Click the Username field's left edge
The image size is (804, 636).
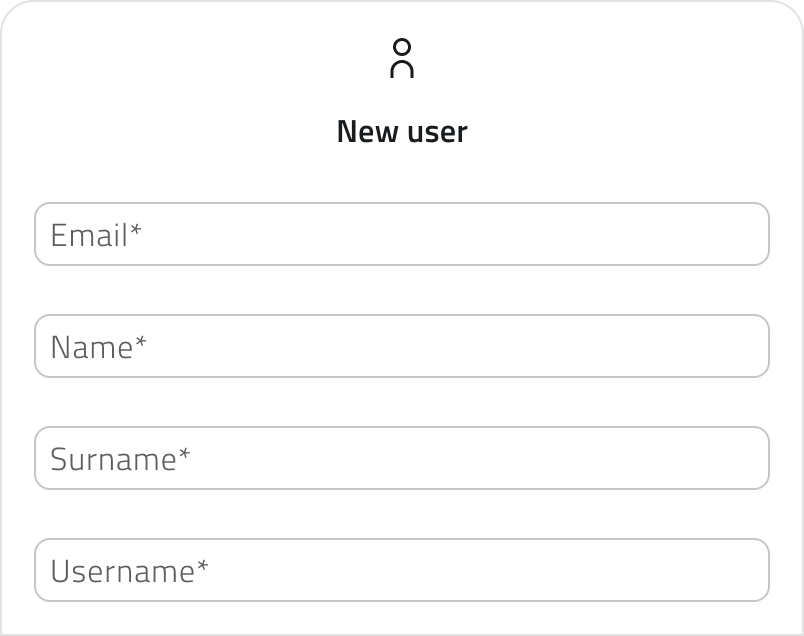[36, 570]
